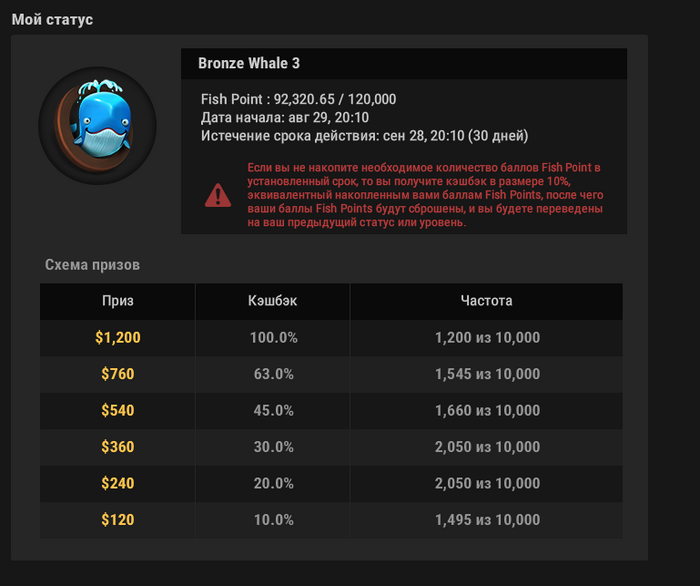Click the "Мой статус" heading

click(x=52, y=20)
